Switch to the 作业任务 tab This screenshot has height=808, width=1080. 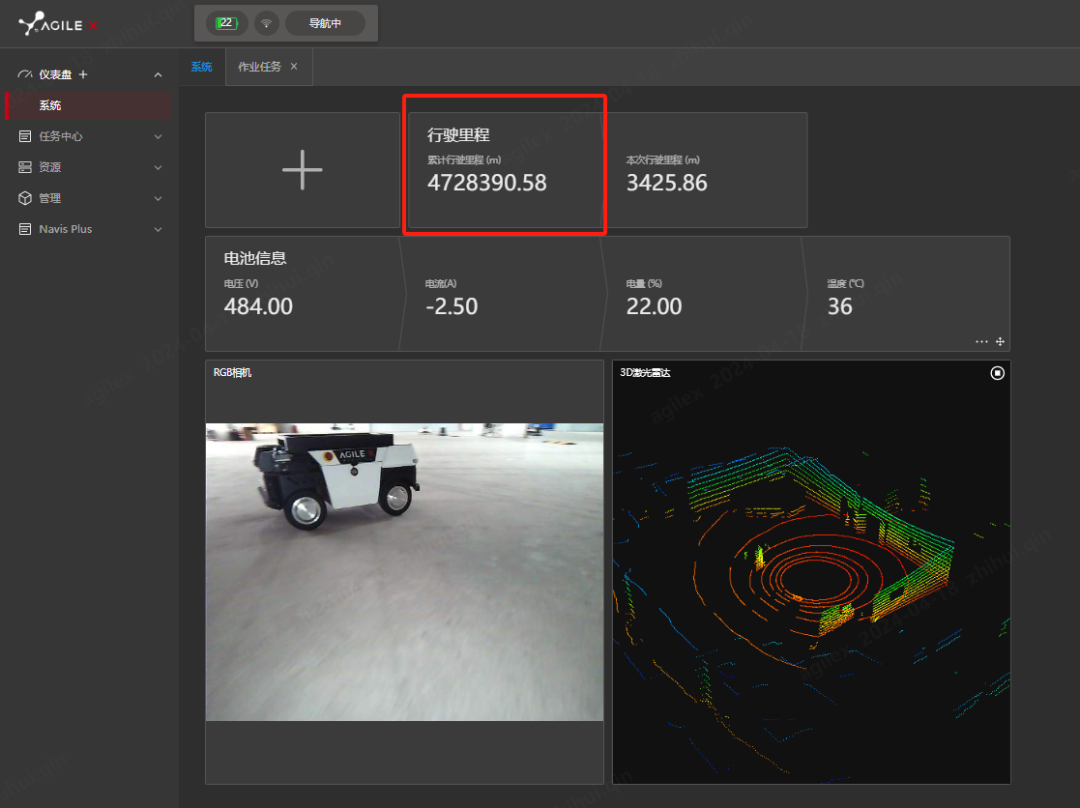point(259,67)
